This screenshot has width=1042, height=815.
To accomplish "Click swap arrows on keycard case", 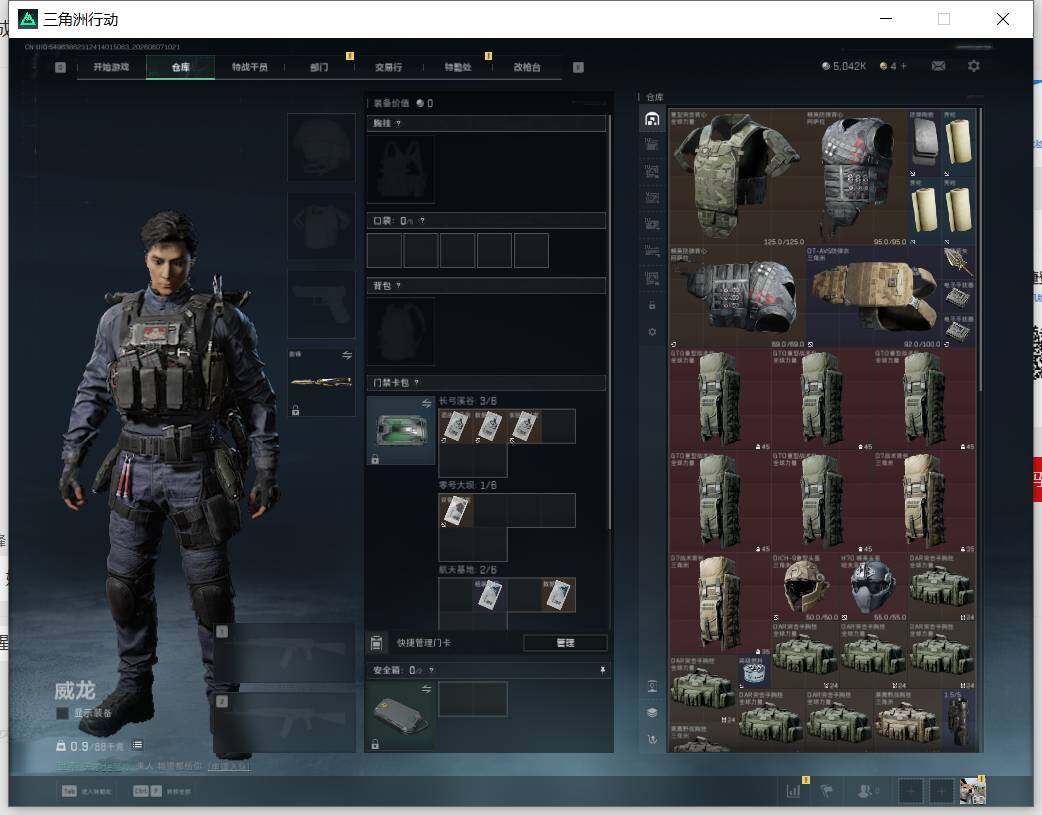I will pos(426,404).
